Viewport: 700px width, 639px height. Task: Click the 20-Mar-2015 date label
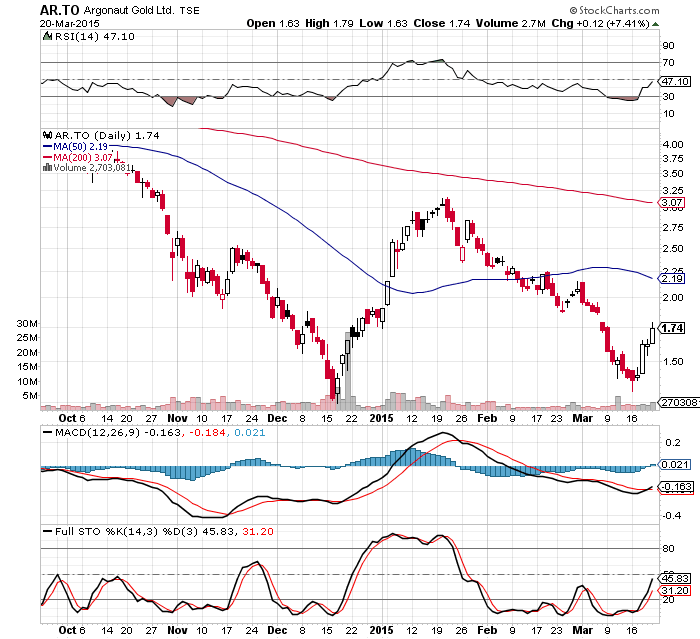70,24
